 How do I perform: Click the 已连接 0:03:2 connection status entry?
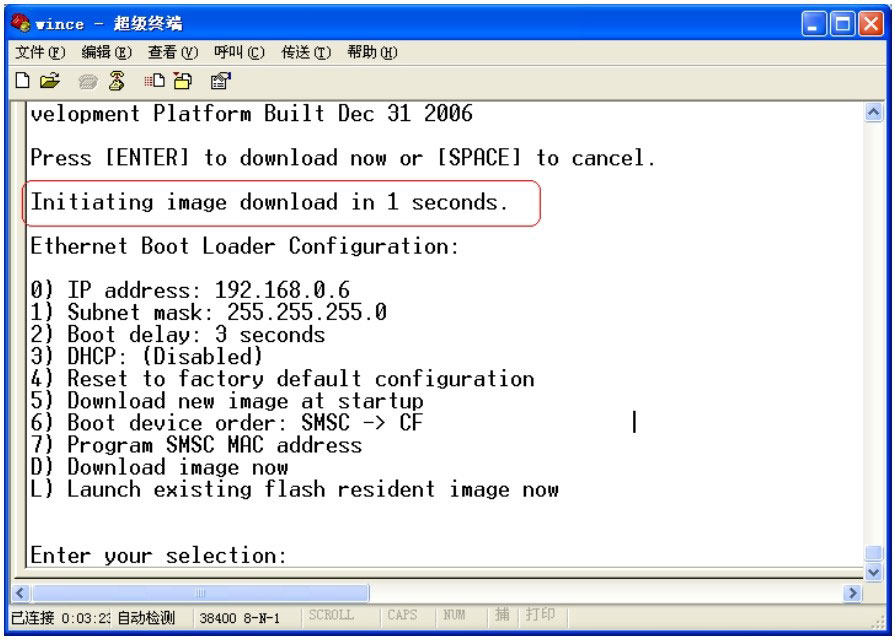61,618
